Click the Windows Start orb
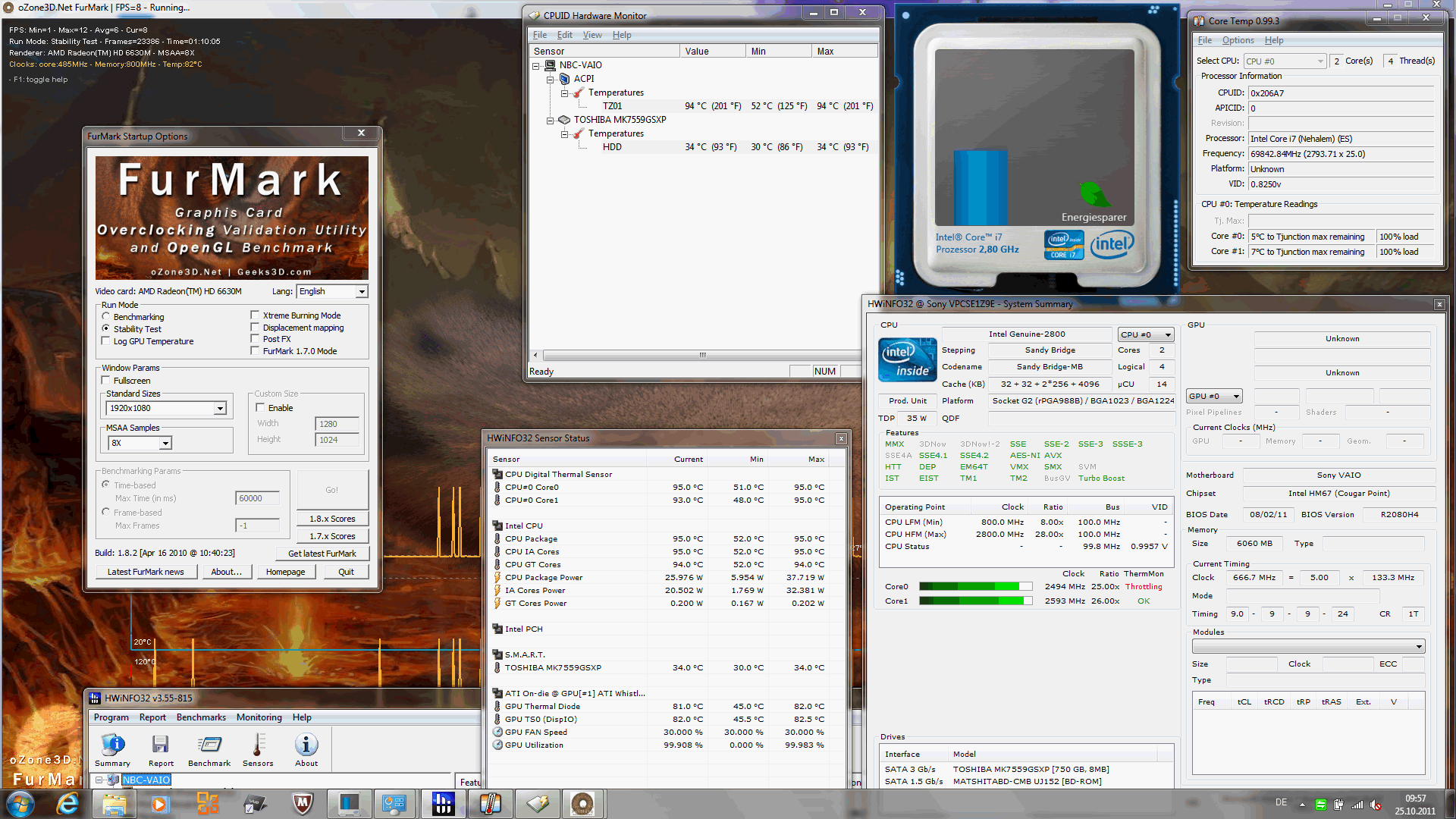Viewport: 1456px width, 819px height. (20, 804)
